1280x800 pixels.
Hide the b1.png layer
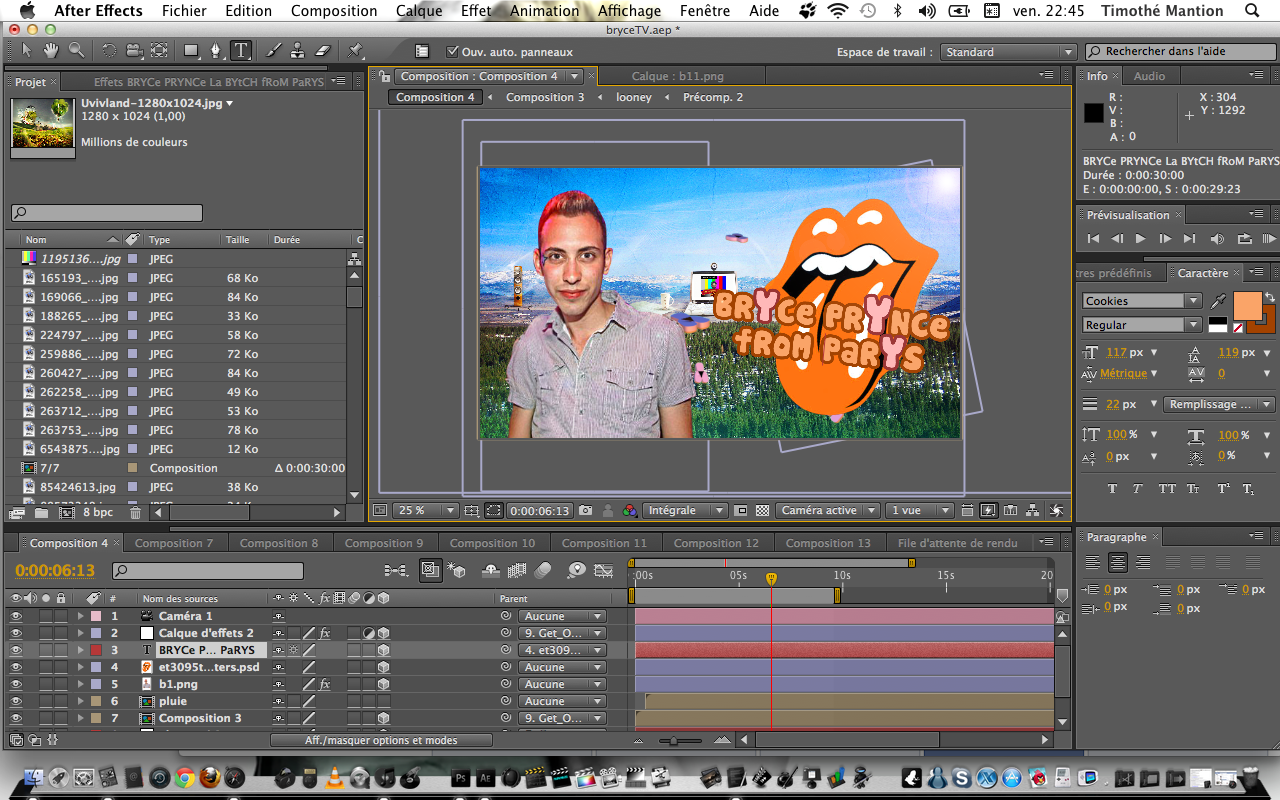click(16, 684)
